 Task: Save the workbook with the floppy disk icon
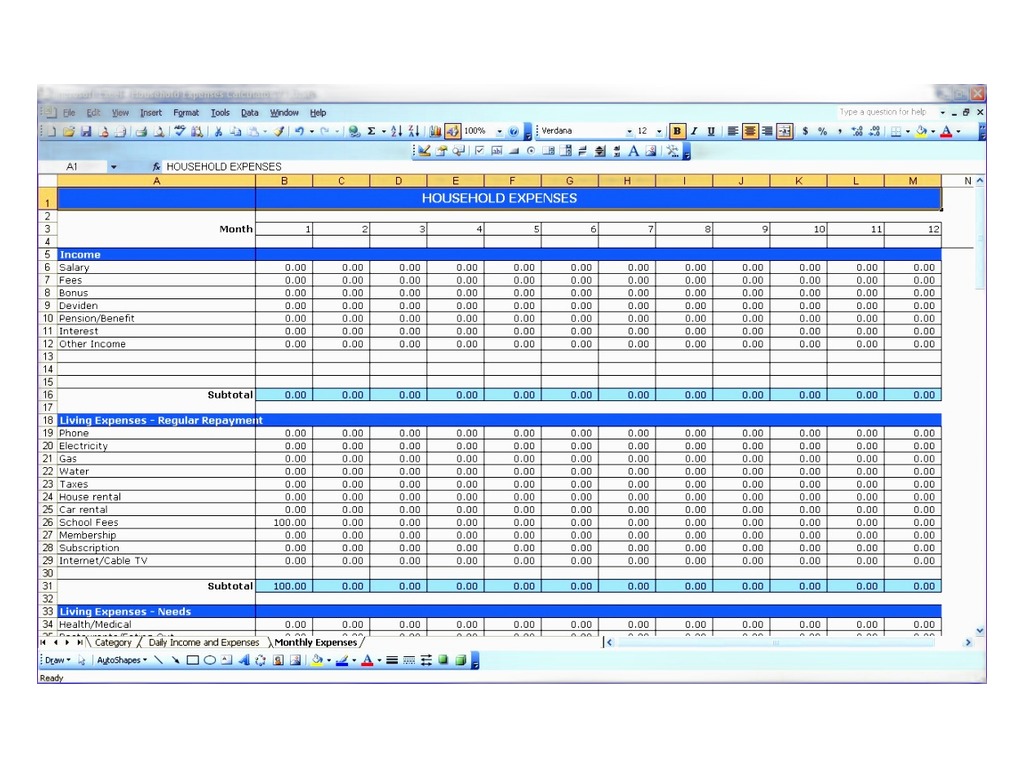86,131
